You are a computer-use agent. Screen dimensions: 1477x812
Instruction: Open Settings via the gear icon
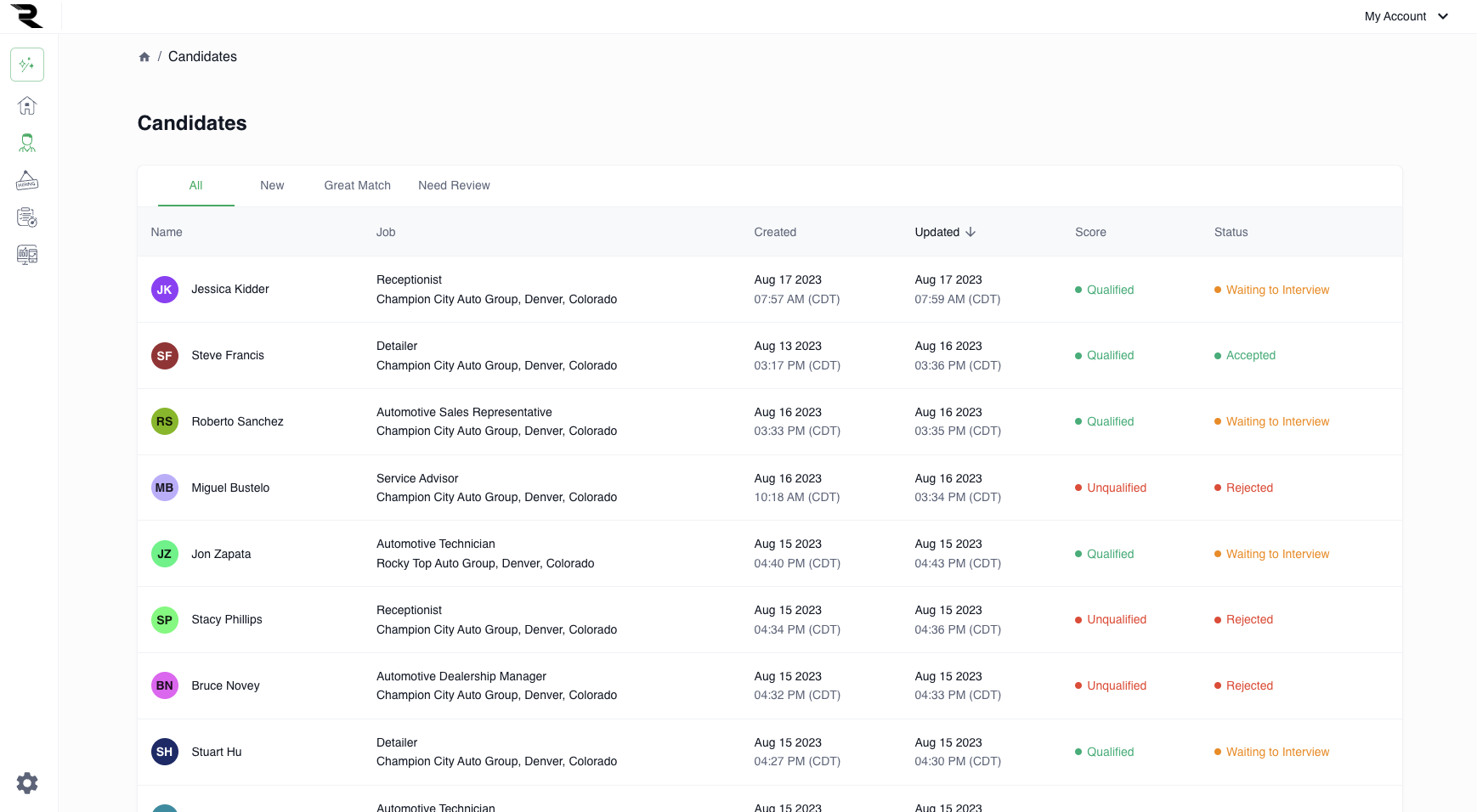tap(26, 782)
